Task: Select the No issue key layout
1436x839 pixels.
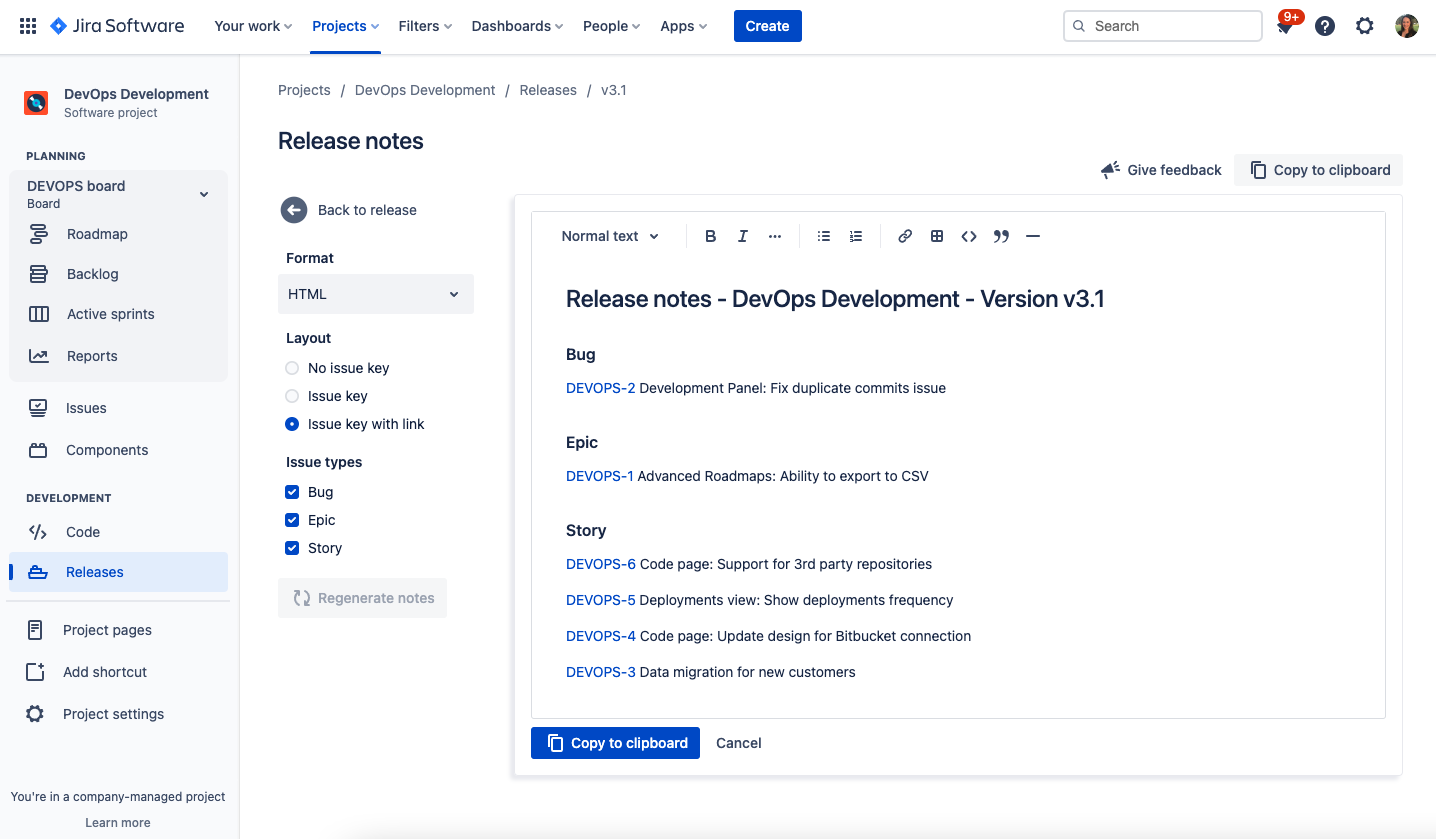Action: coord(292,368)
